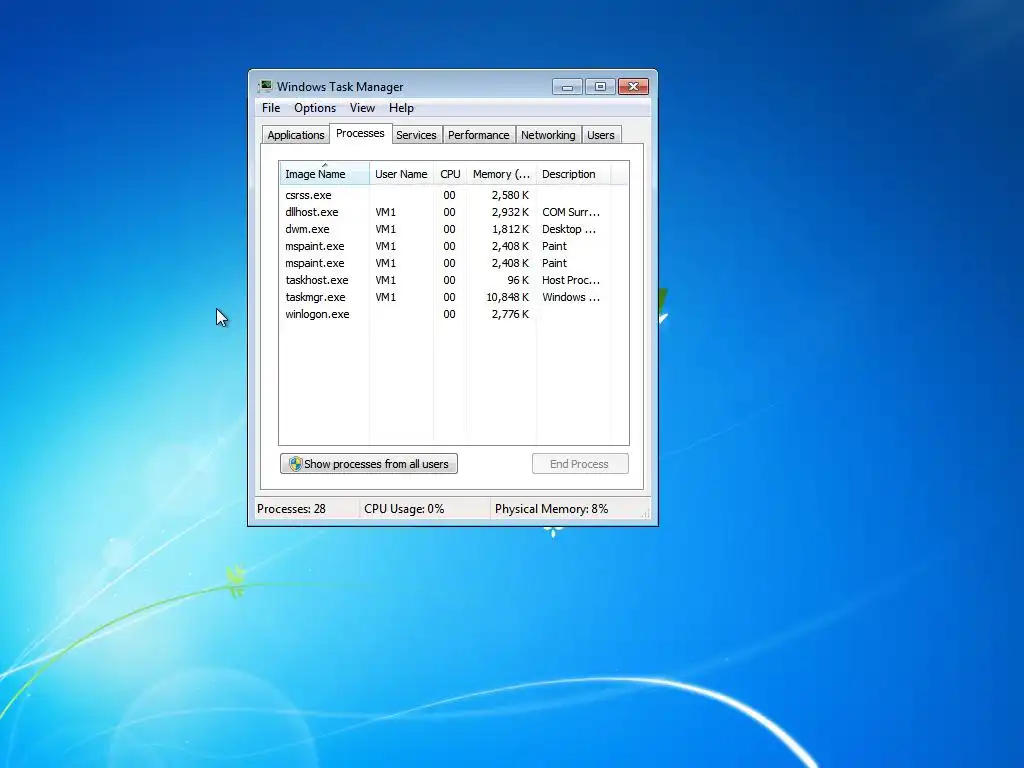Close the Windows Task Manager window
The height and width of the screenshot is (768, 1024).
click(633, 87)
